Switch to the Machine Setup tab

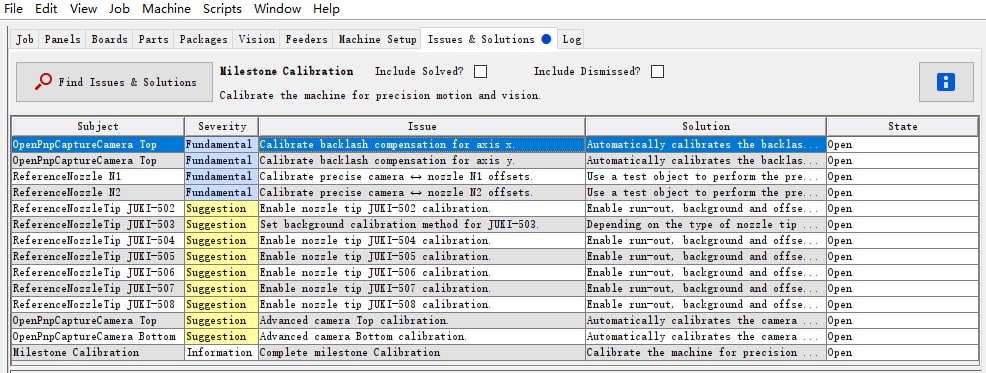pos(377,39)
